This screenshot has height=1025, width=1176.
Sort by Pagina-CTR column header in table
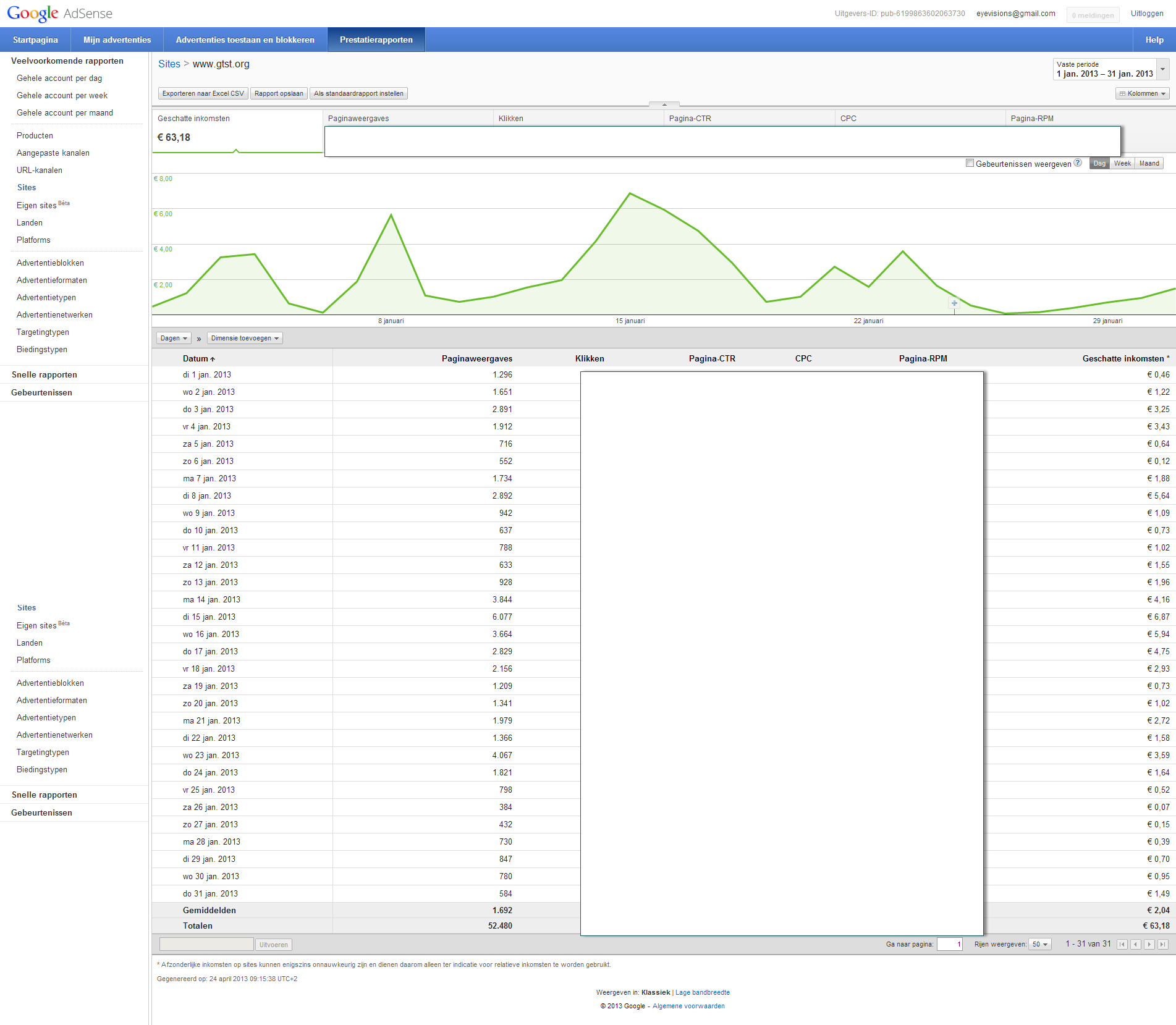coord(712,358)
